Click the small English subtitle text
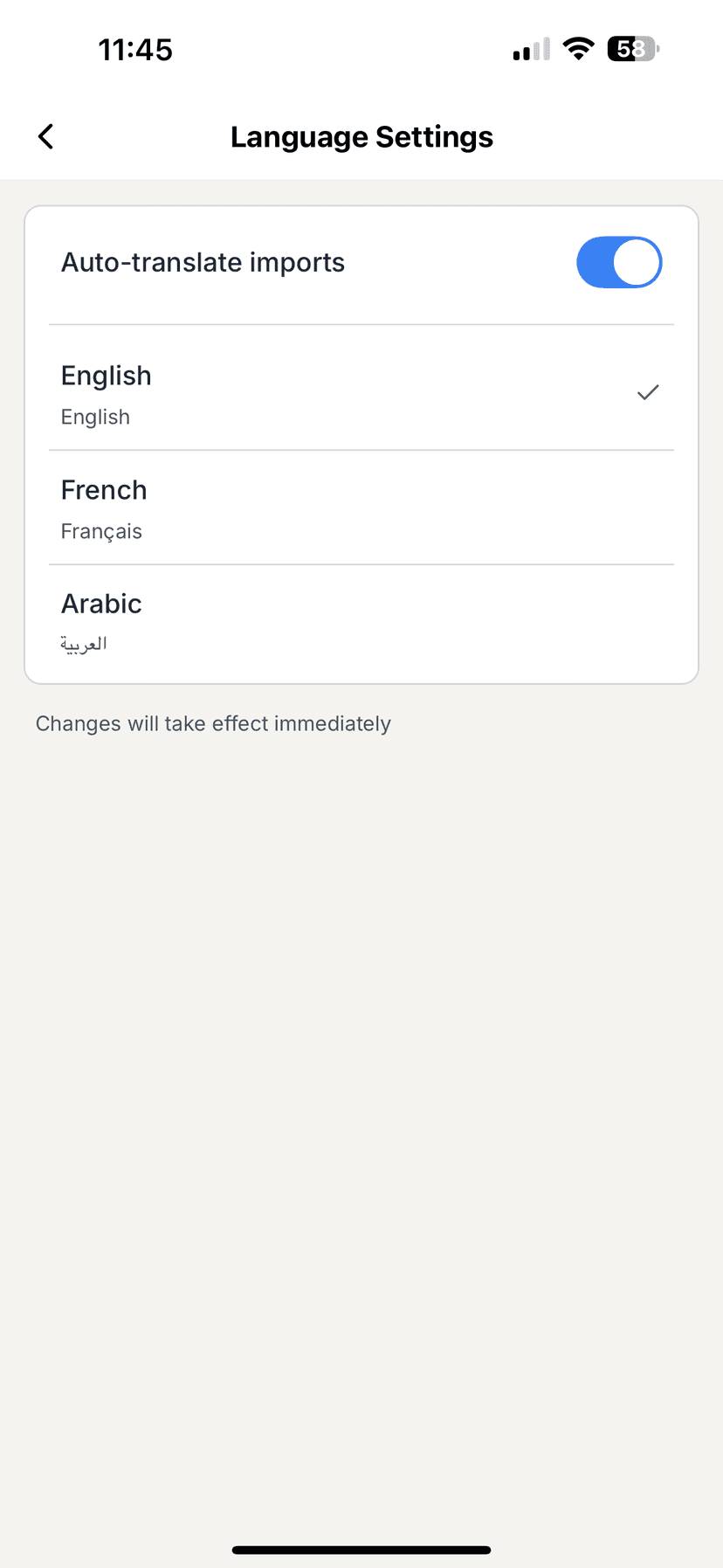Viewport: 723px width, 1568px height. (x=95, y=418)
